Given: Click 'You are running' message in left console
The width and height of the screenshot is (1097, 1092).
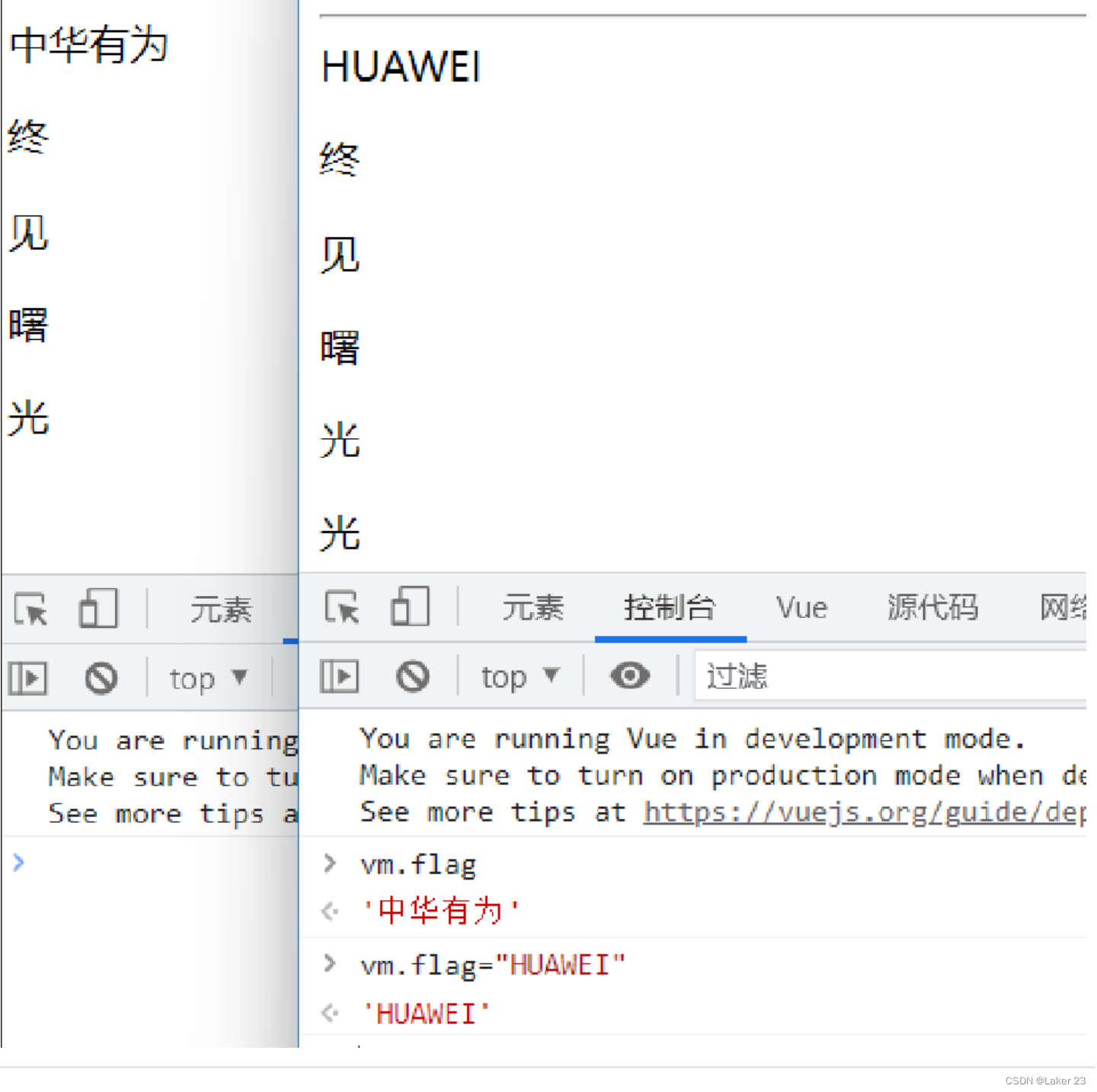Looking at the screenshot, I should (174, 740).
